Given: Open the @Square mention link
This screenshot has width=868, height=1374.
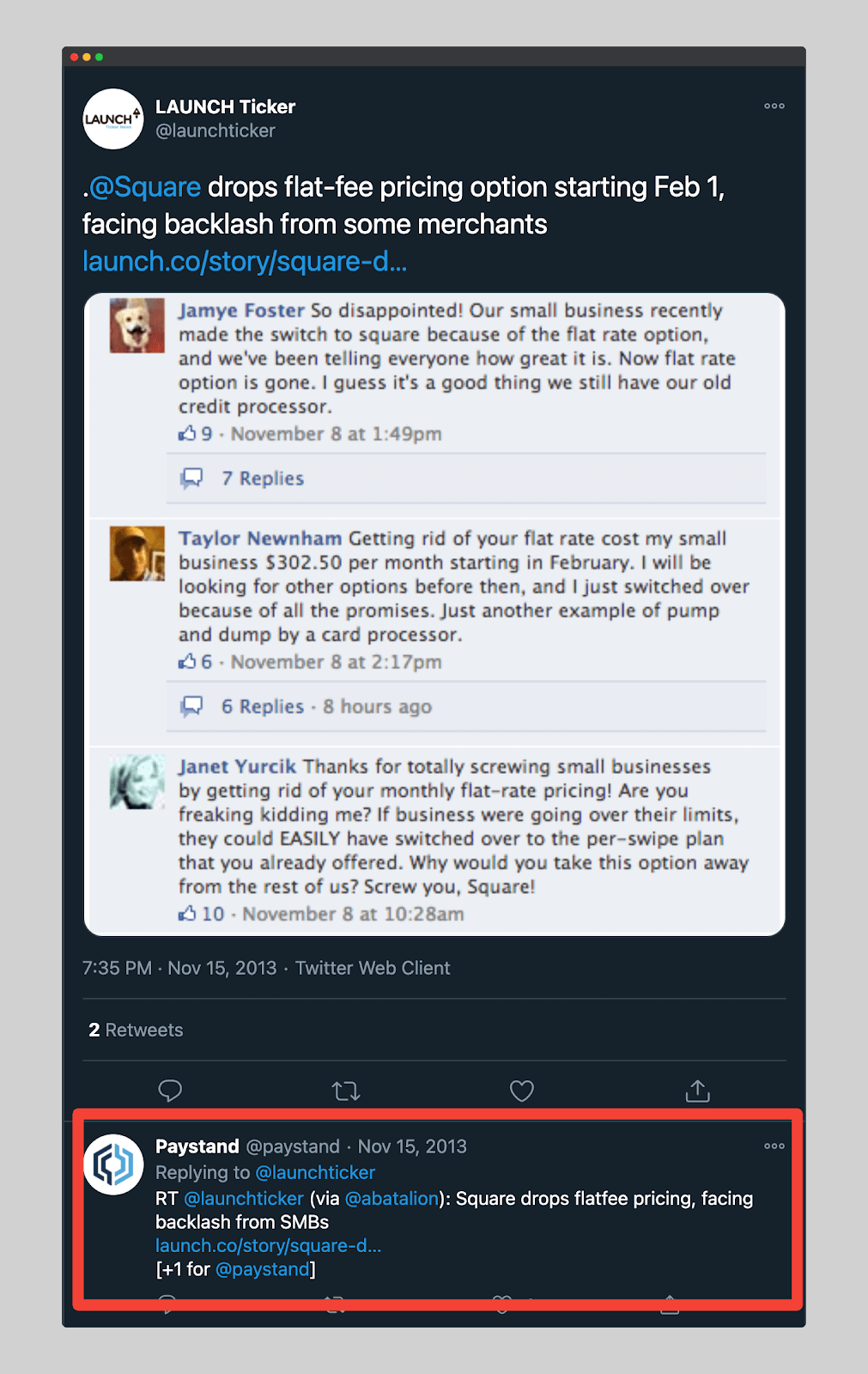Looking at the screenshot, I should click(x=144, y=187).
